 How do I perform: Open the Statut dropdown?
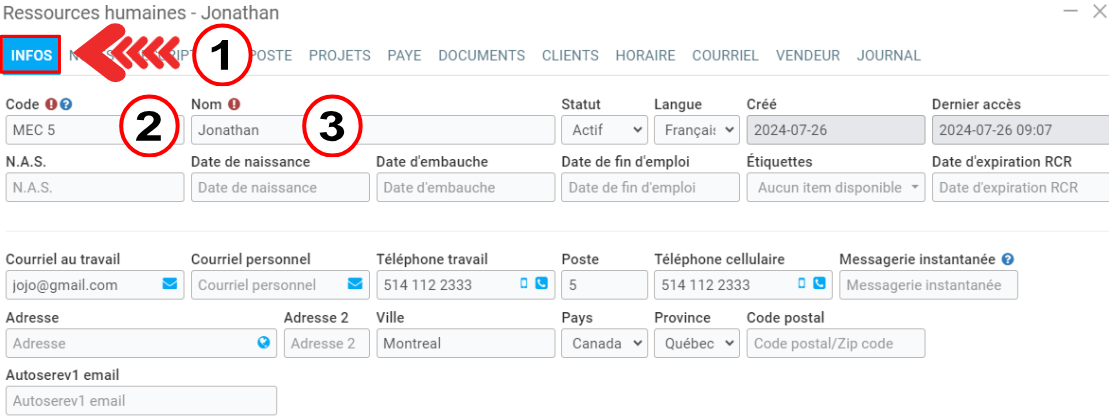pos(604,130)
